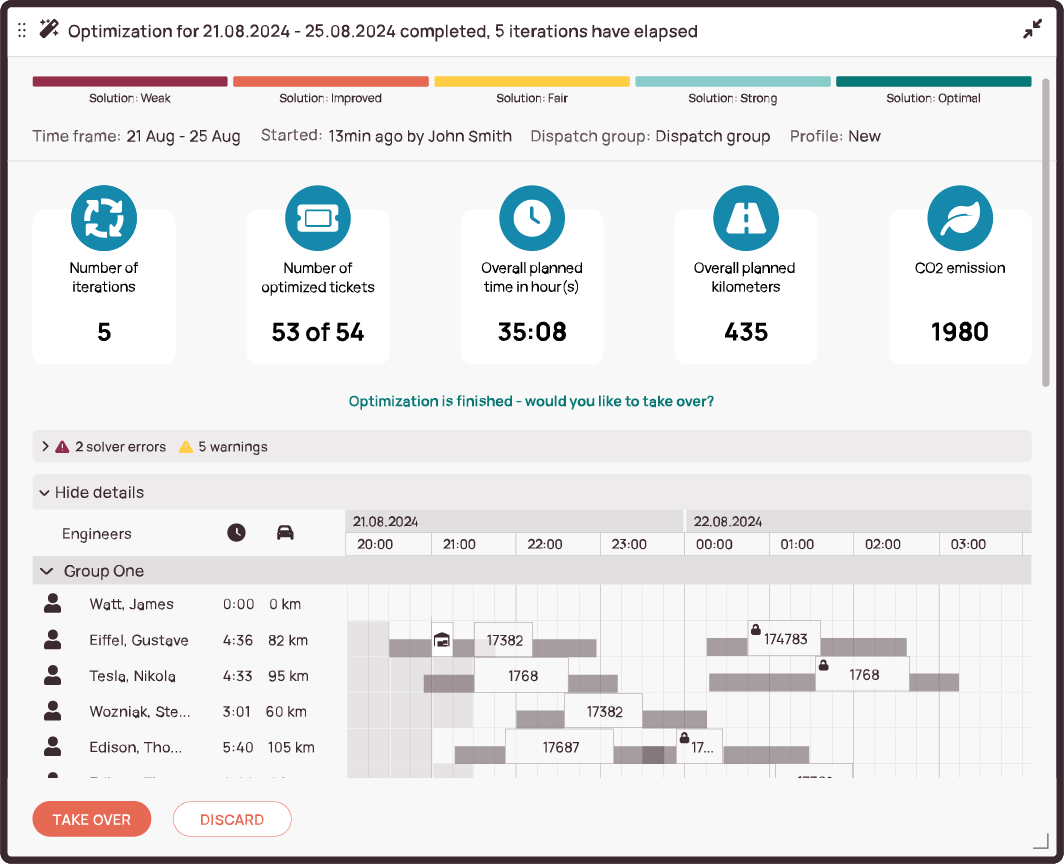The width and height of the screenshot is (1064, 864).
Task: Click the car icon in Engineers header
Action: pyautogui.click(x=285, y=533)
